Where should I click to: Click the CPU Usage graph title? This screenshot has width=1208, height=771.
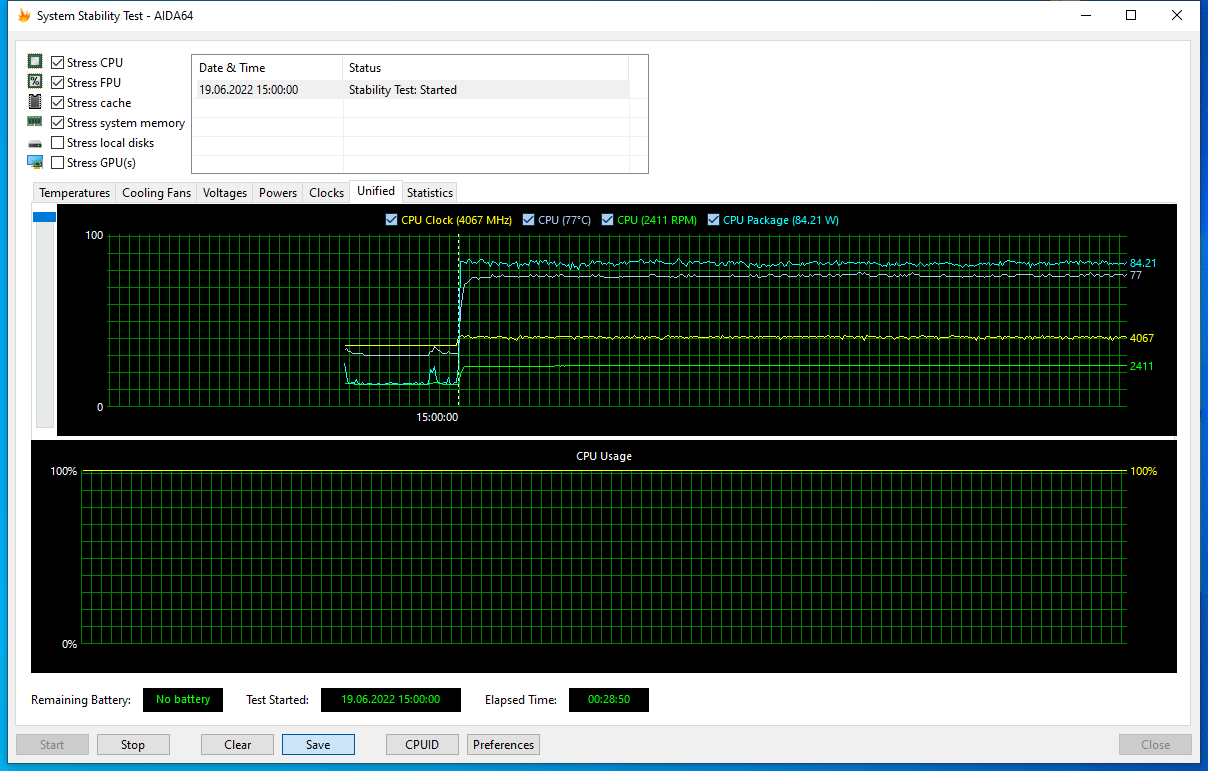point(604,456)
